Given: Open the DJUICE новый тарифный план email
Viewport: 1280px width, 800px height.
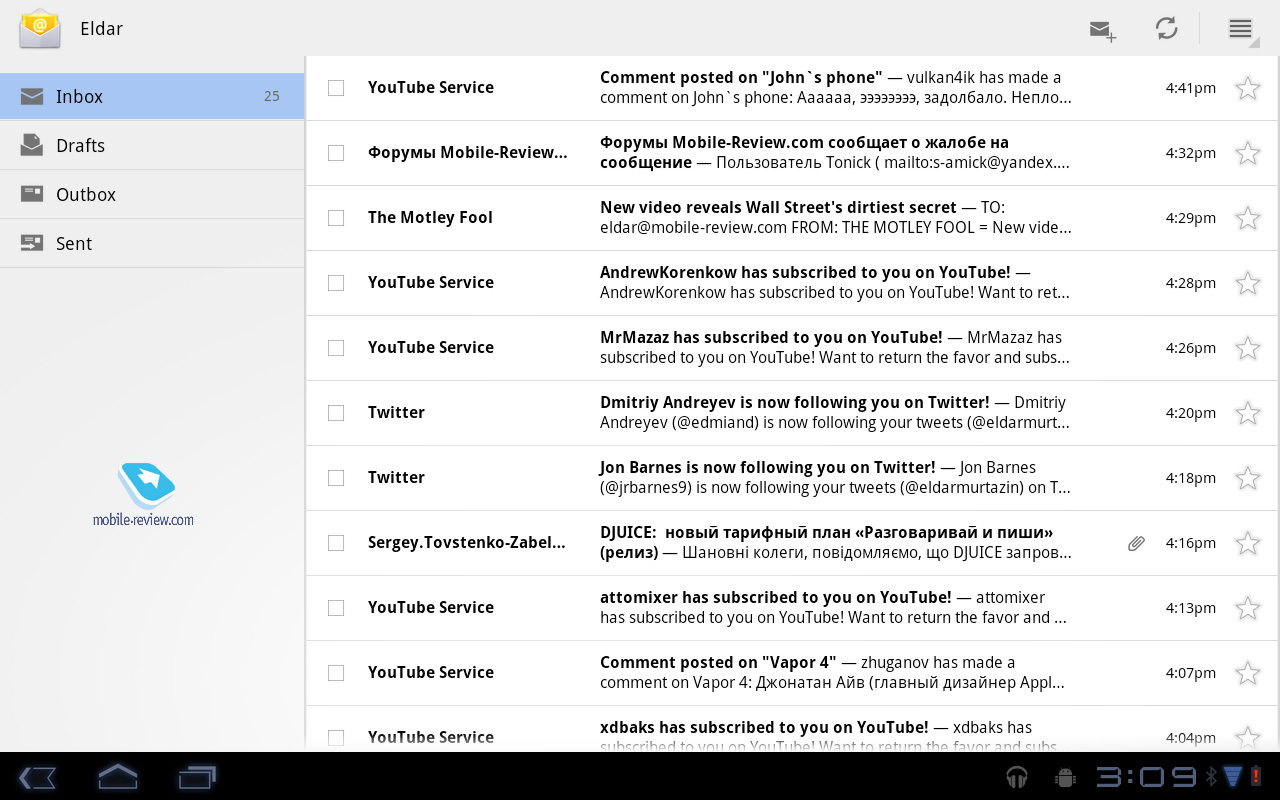Looking at the screenshot, I should [791, 543].
